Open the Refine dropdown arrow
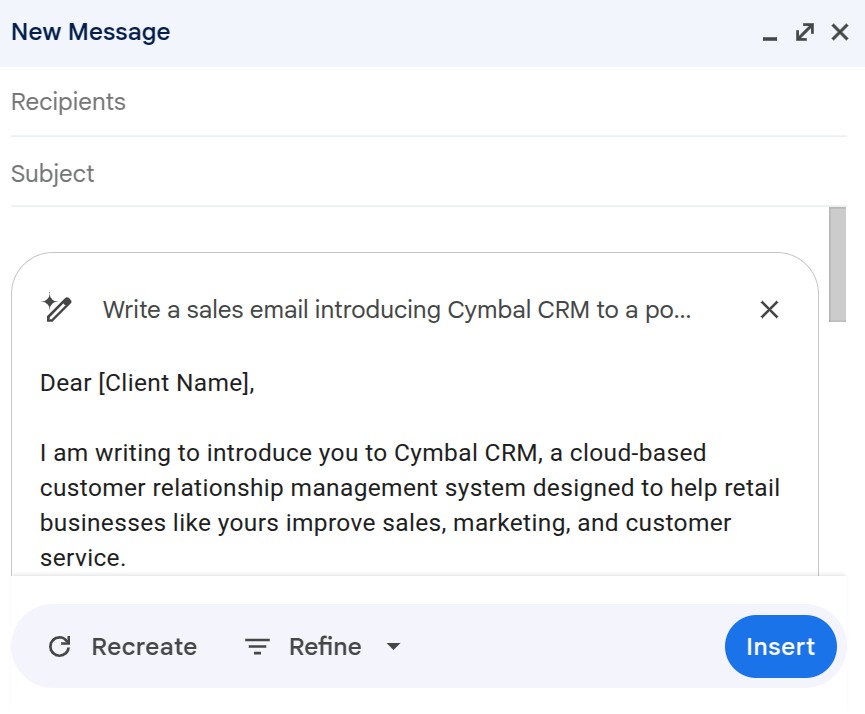This screenshot has width=865, height=714. click(394, 647)
